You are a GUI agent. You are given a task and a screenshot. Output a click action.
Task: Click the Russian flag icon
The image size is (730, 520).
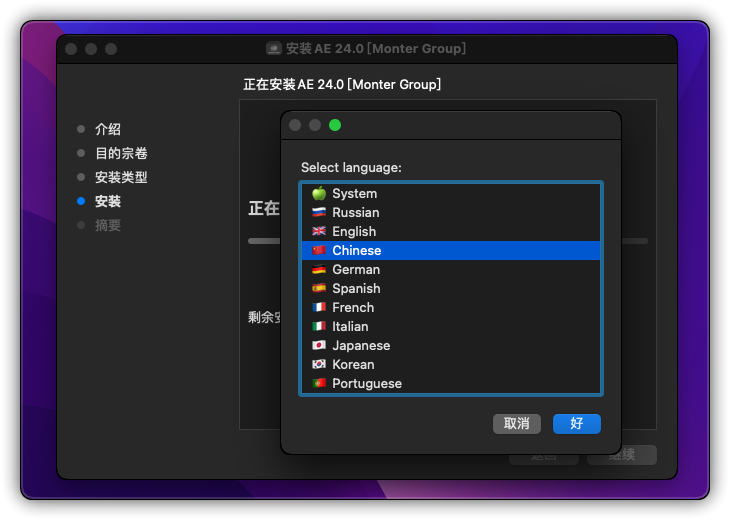pos(319,212)
